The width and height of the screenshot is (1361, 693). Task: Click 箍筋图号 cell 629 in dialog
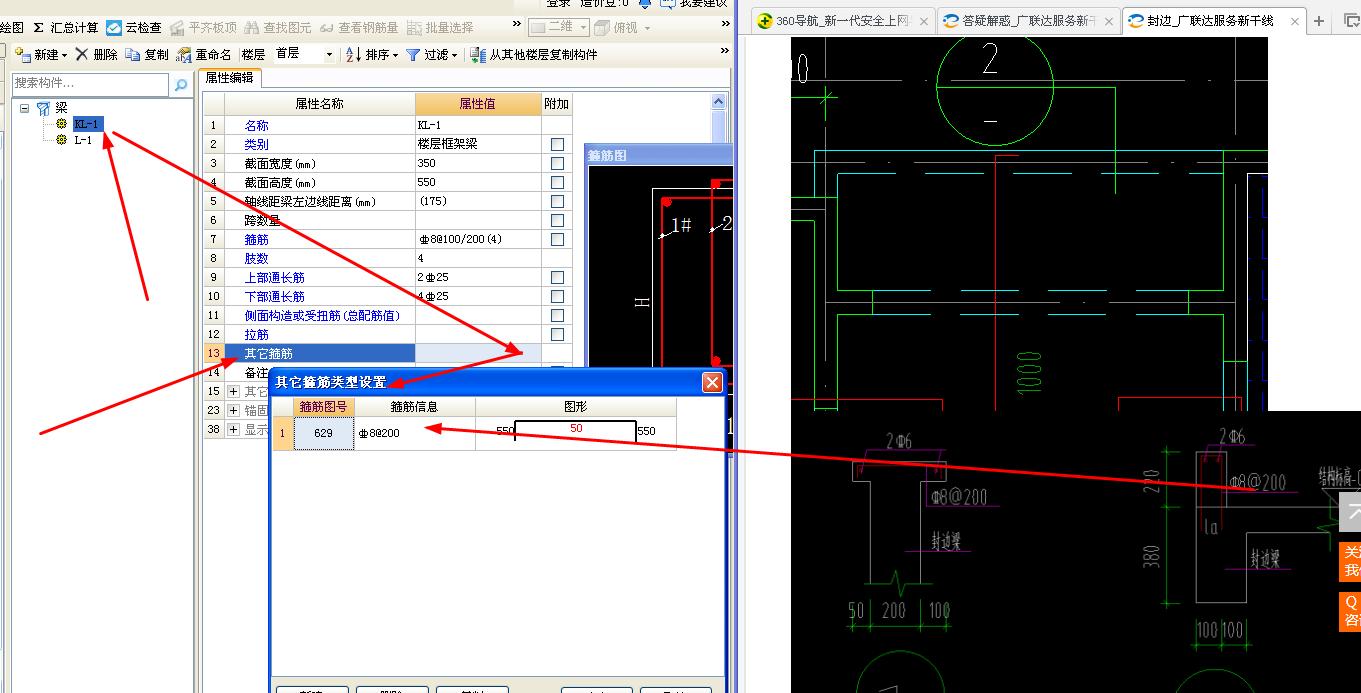pos(324,433)
